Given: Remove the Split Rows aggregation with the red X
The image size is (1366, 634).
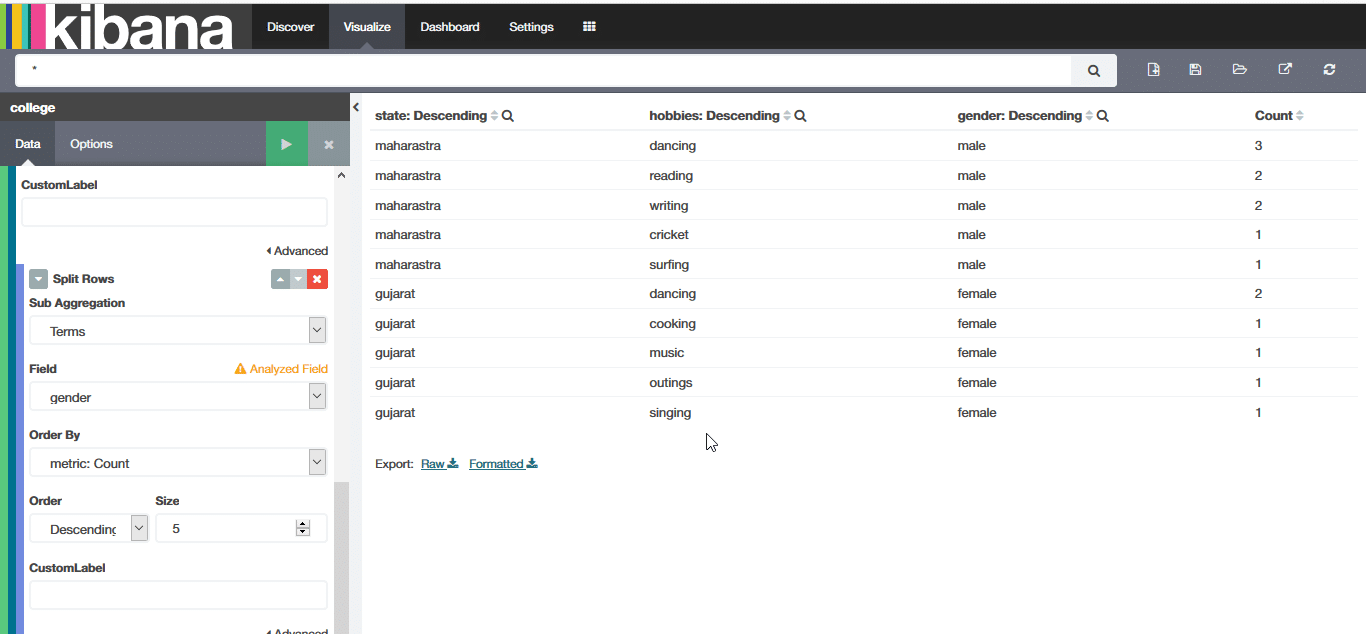Looking at the screenshot, I should point(317,279).
